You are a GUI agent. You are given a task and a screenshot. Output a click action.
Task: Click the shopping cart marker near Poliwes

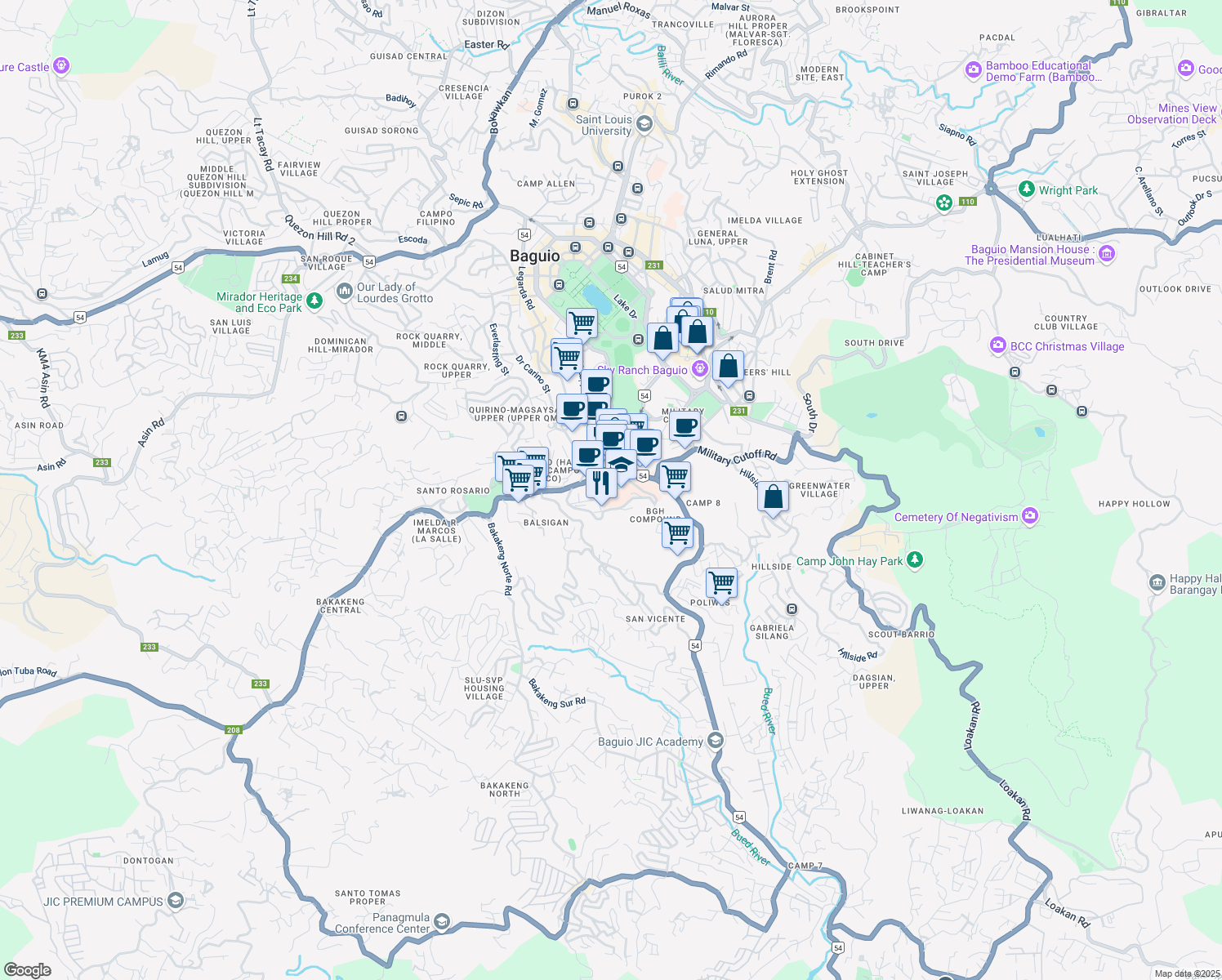(x=721, y=583)
